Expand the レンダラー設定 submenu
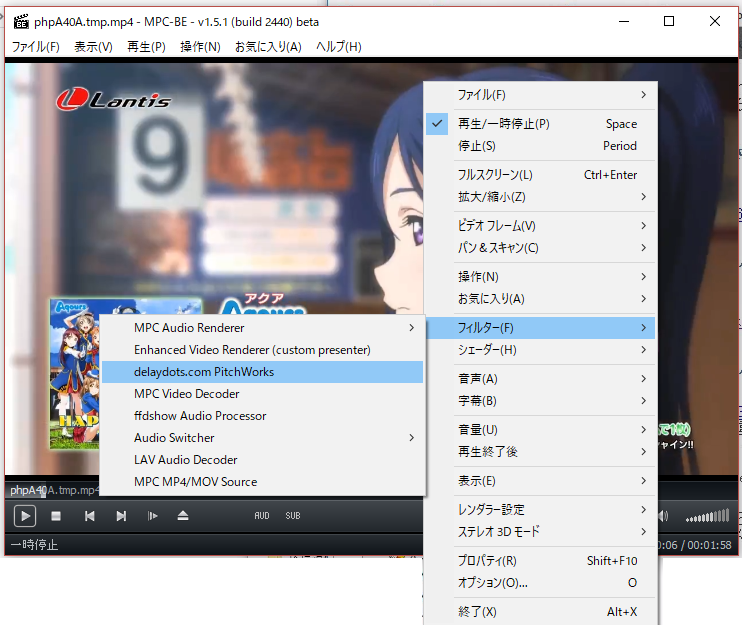 pyautogui.click(x=540, y=510)
